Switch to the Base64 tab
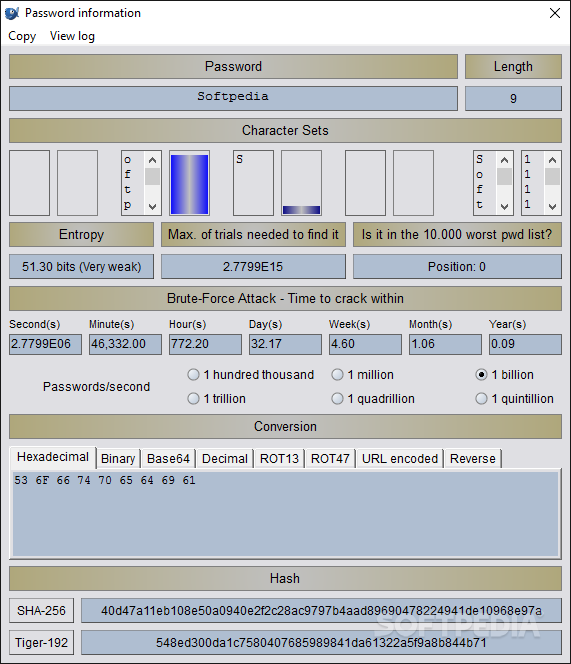 click(x=168, y=459)
